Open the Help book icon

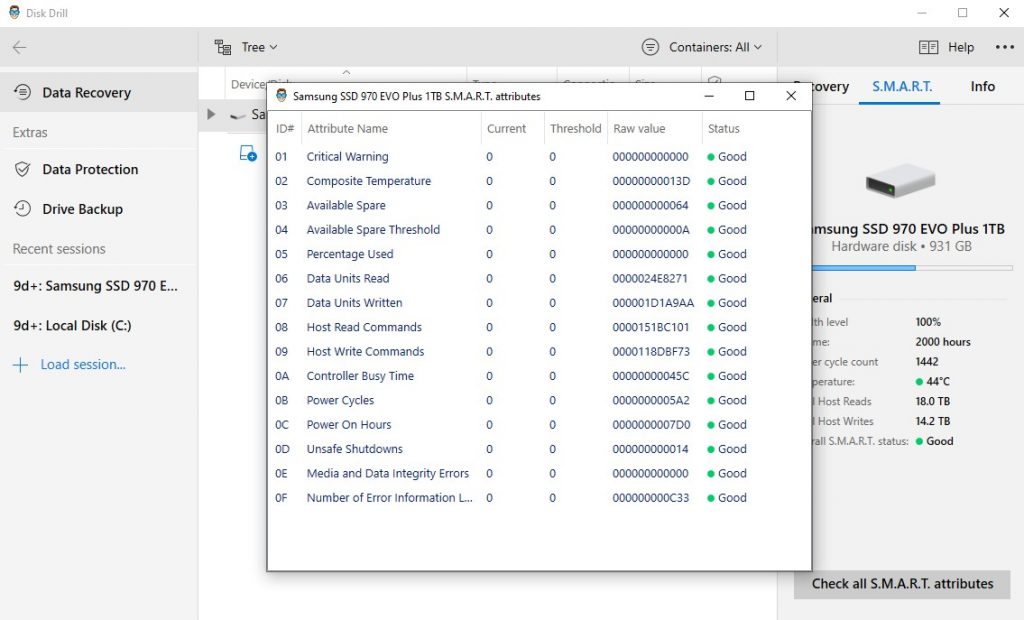coord(928,47)
